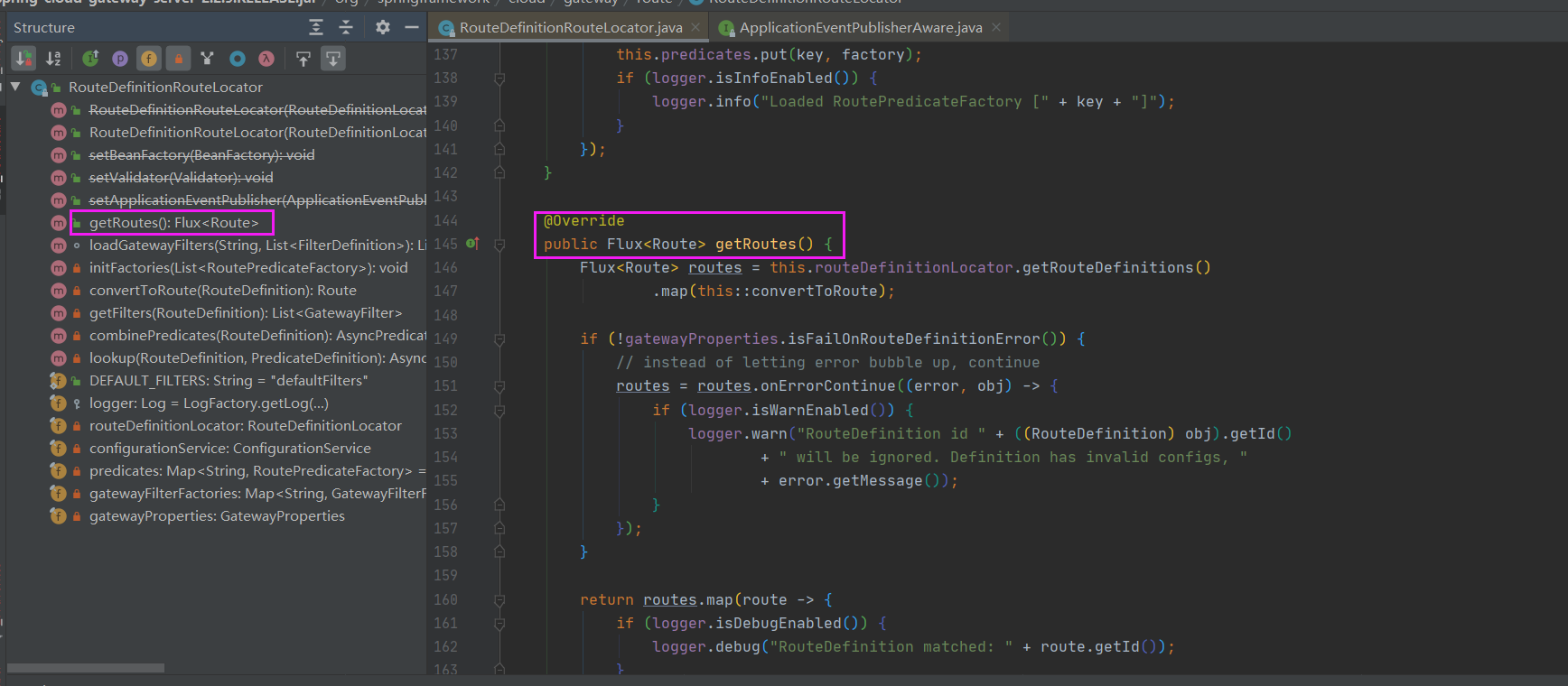Click Expand All icon in Structure header

point(316,27)
